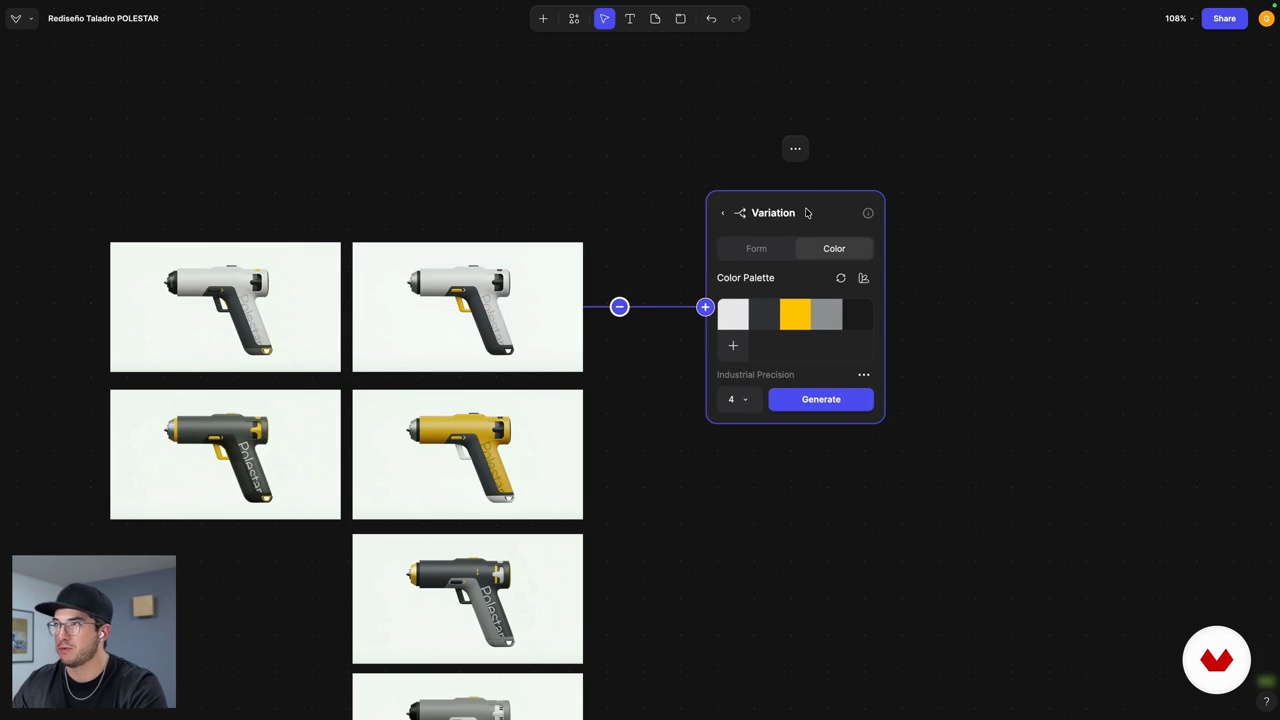Redo the last action
1280x720 pixels.
tap(737, 18)
